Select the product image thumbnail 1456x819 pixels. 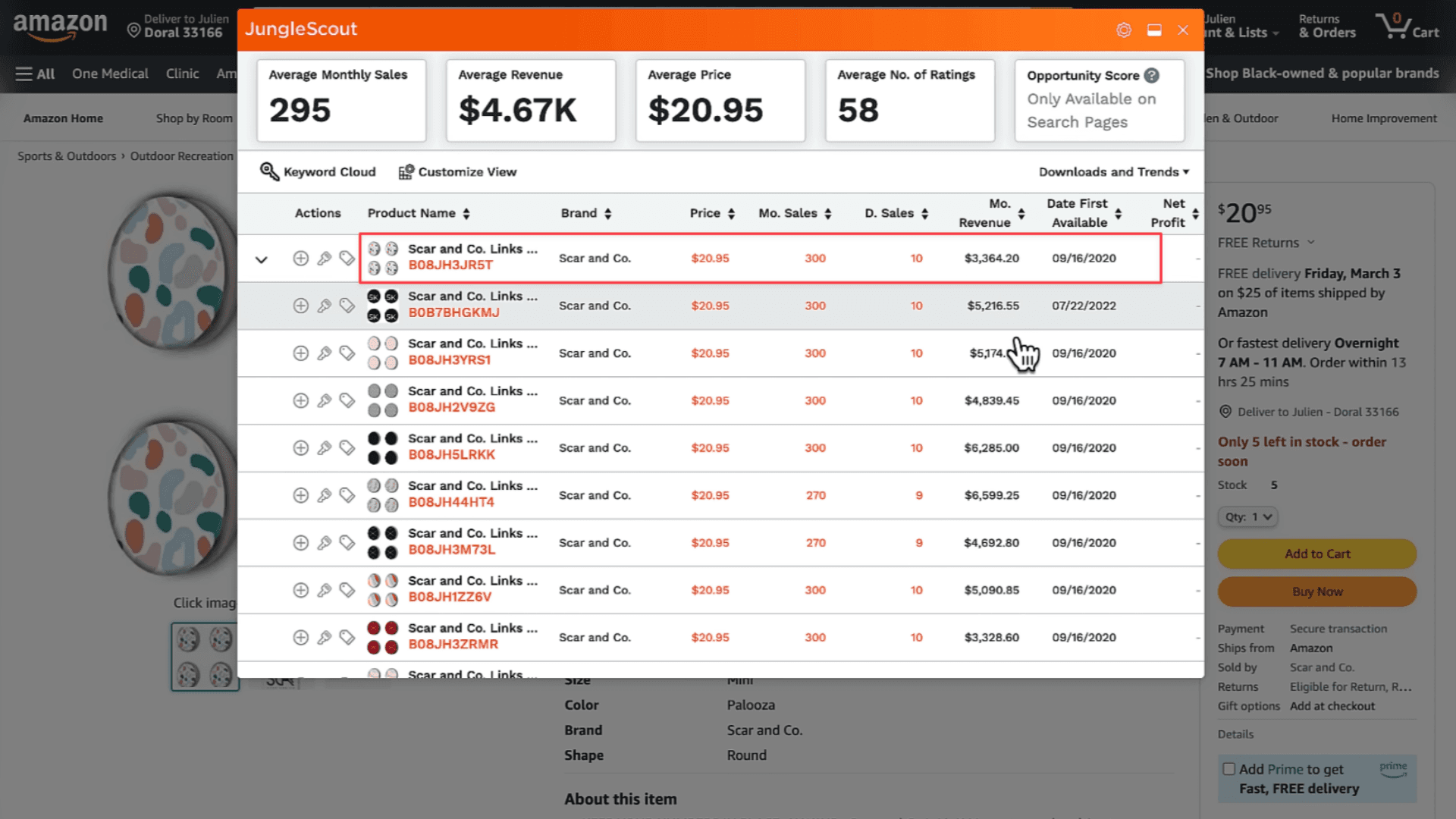point(205,657)
